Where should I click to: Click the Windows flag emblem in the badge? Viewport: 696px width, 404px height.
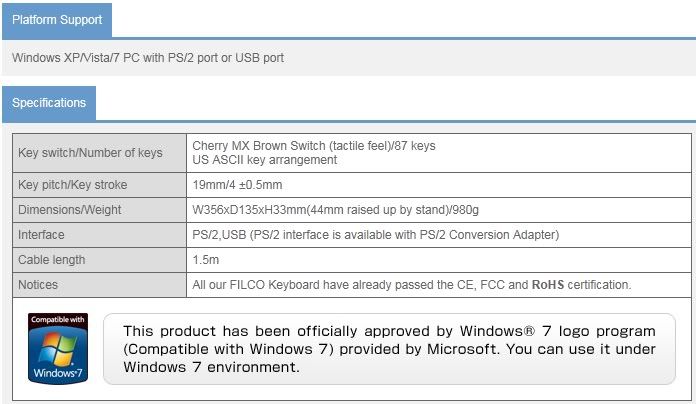[x=58, y=349]
